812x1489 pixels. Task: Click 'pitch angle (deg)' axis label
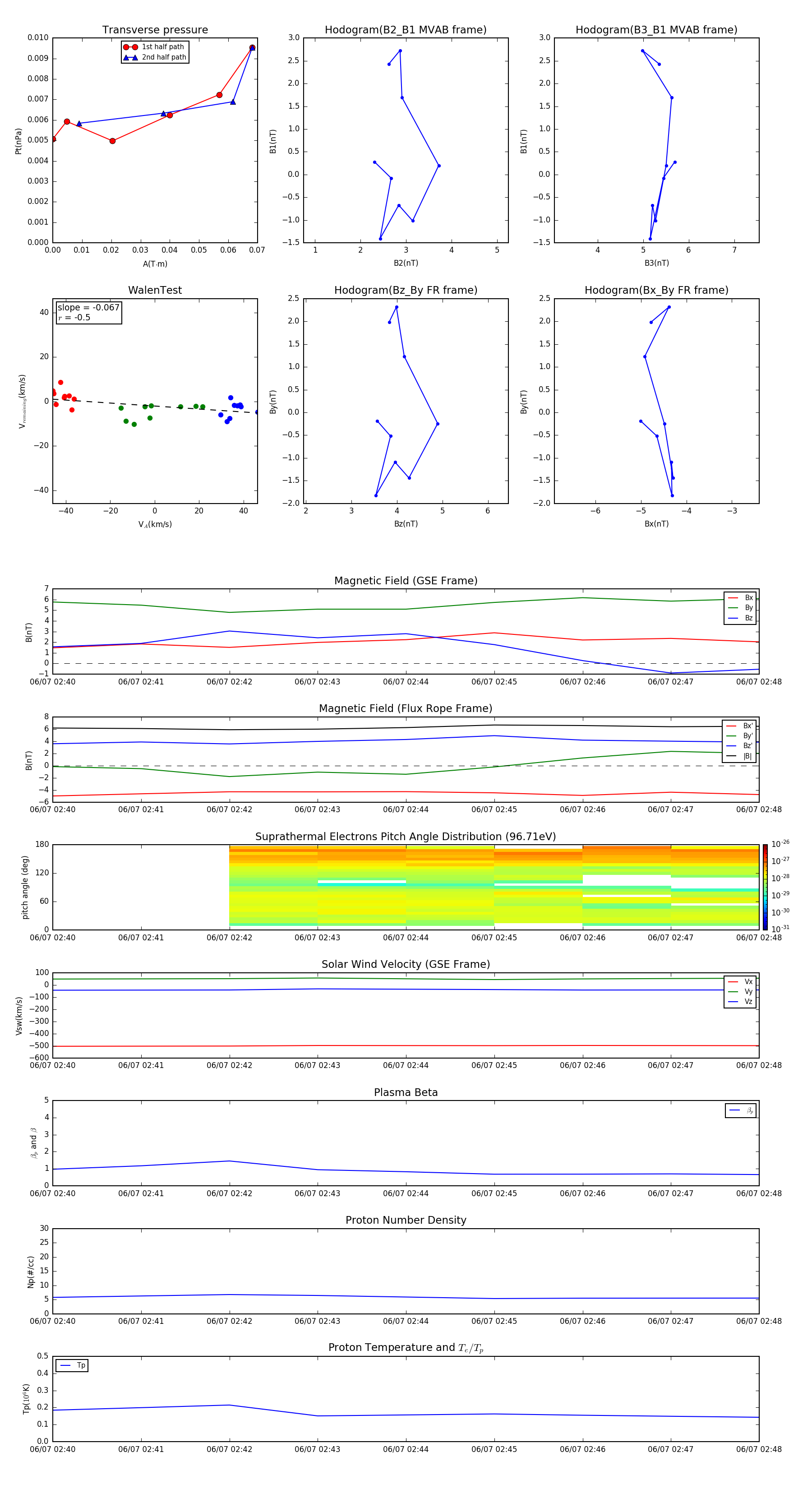point(25,887)
